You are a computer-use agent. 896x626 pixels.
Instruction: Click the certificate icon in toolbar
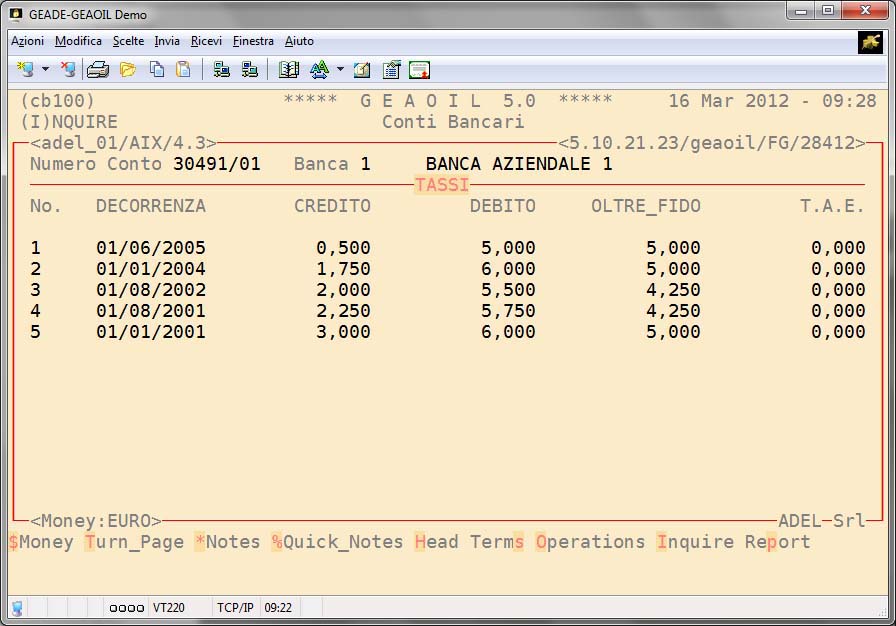coord(419,69)
